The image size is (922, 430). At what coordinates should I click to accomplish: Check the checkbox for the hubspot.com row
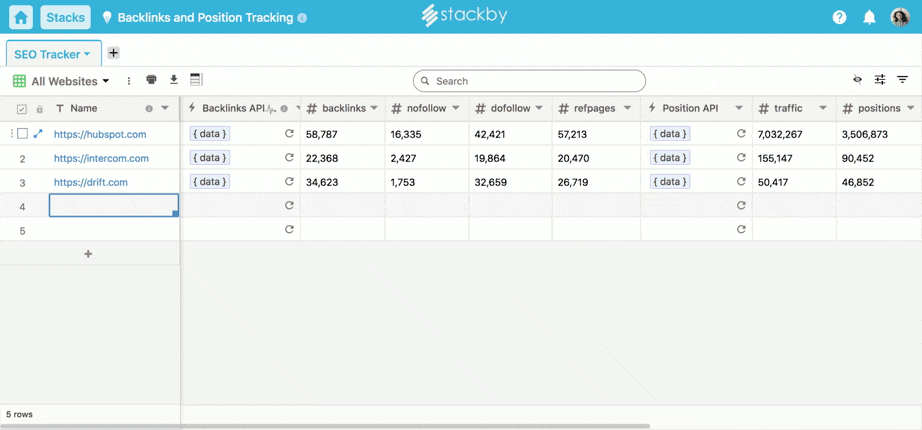(22, 133)
